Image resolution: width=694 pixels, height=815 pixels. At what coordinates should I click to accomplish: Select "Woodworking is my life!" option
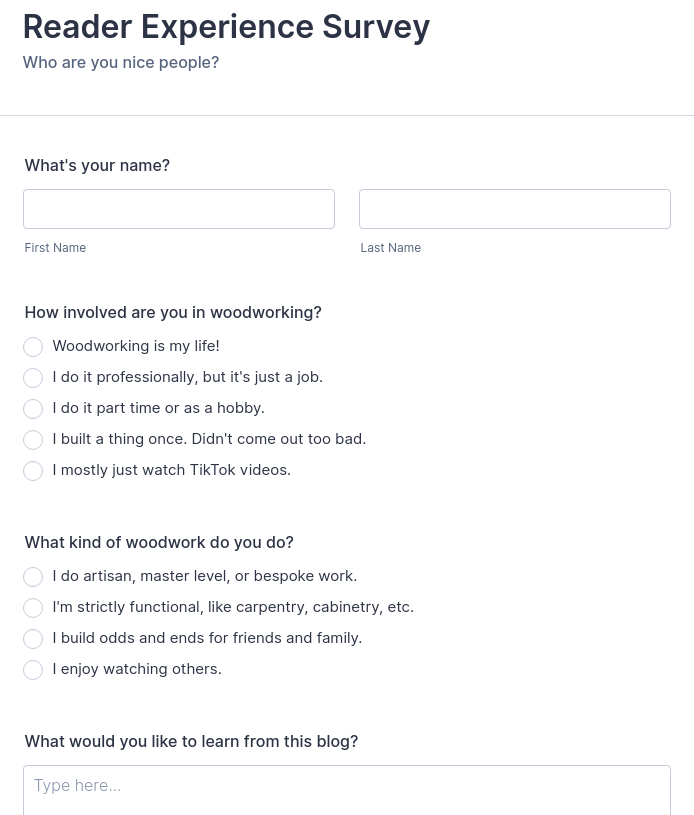(33, 347)
